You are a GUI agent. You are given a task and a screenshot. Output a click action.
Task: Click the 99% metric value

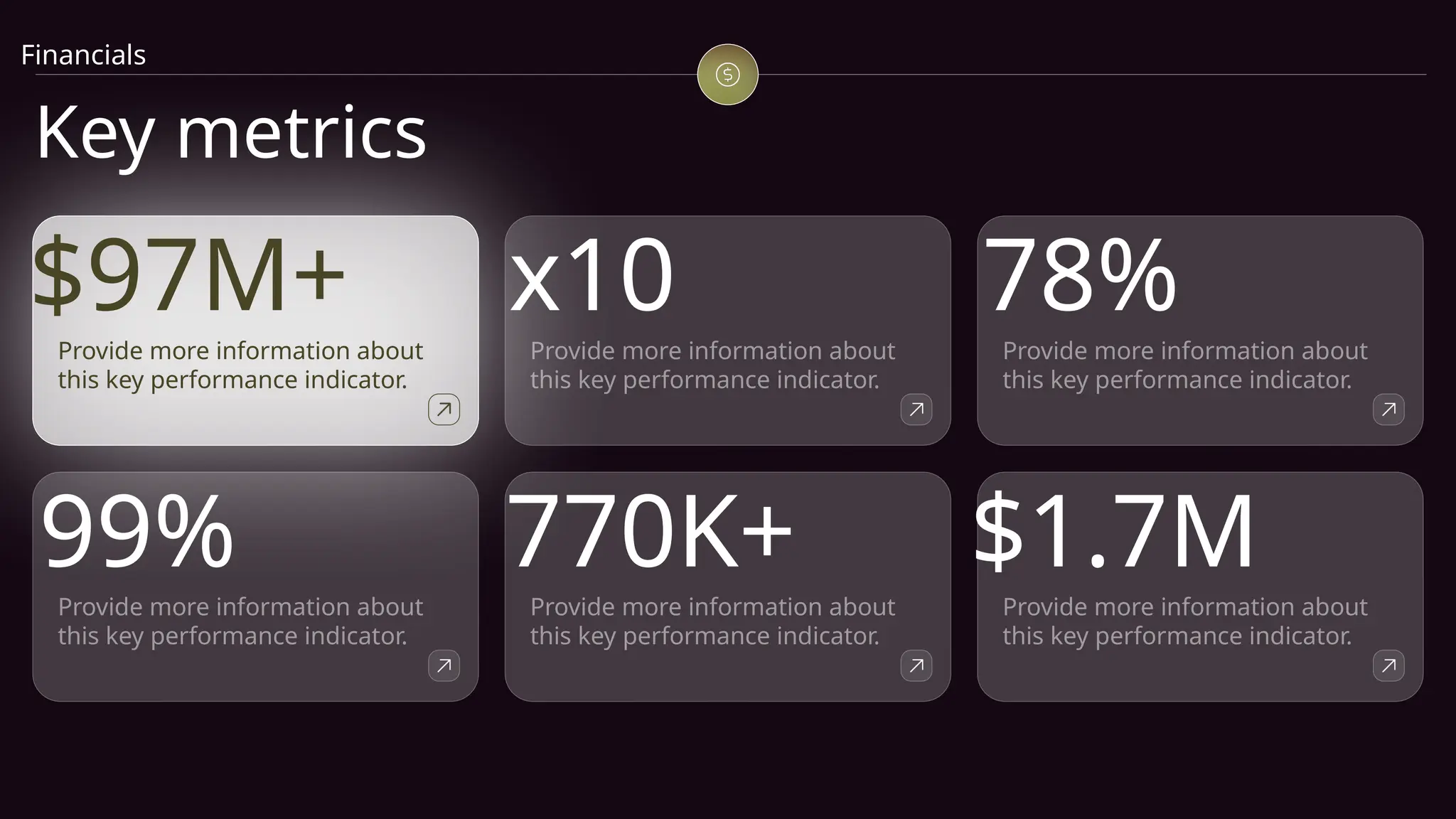coord(137,531)
